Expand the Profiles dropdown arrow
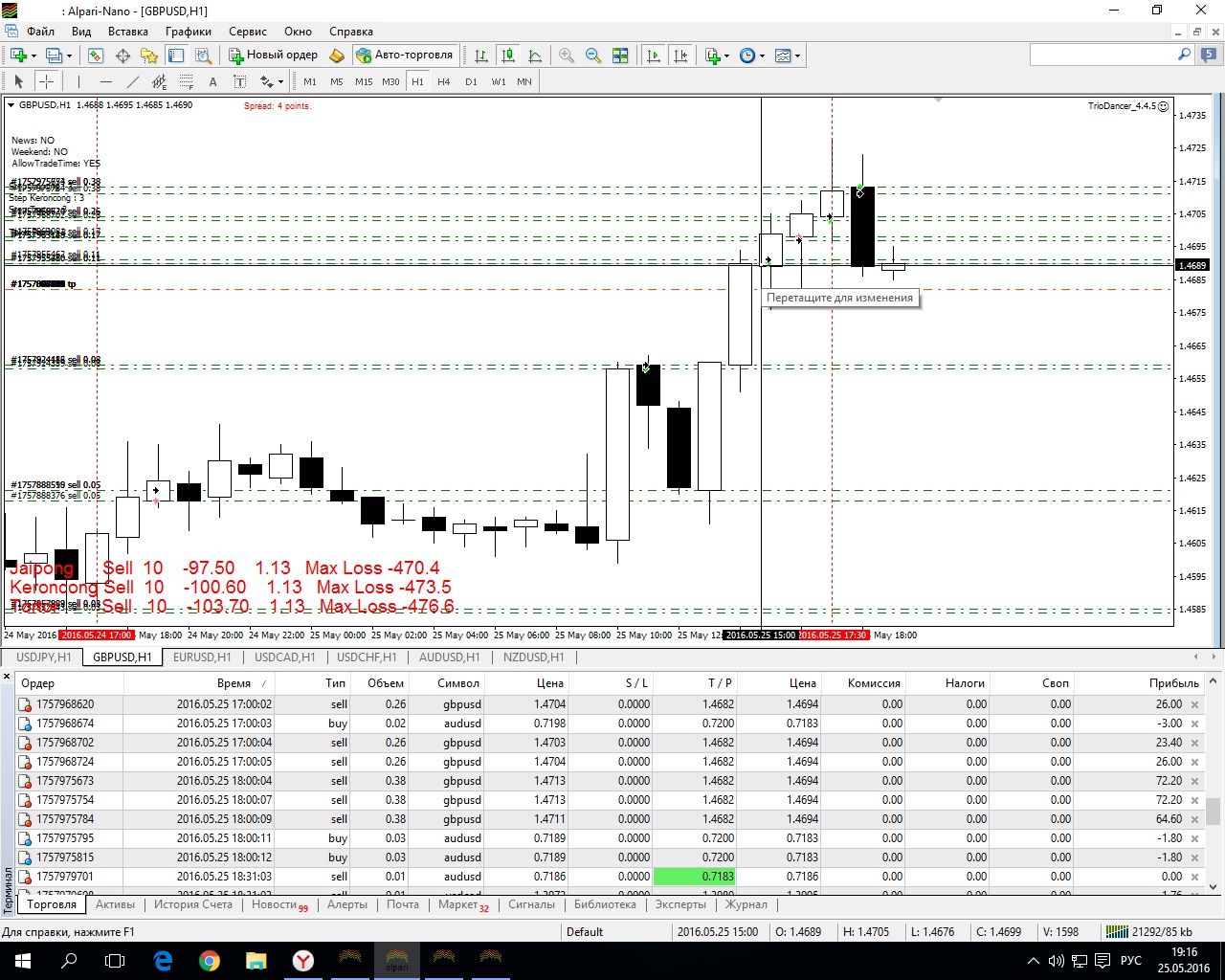This screenshot has height=980, width=1225. click(69, 56)
